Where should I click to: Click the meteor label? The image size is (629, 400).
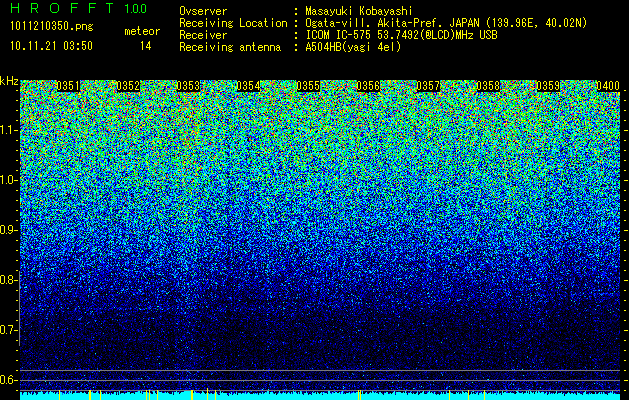click(x=142, y=31)
